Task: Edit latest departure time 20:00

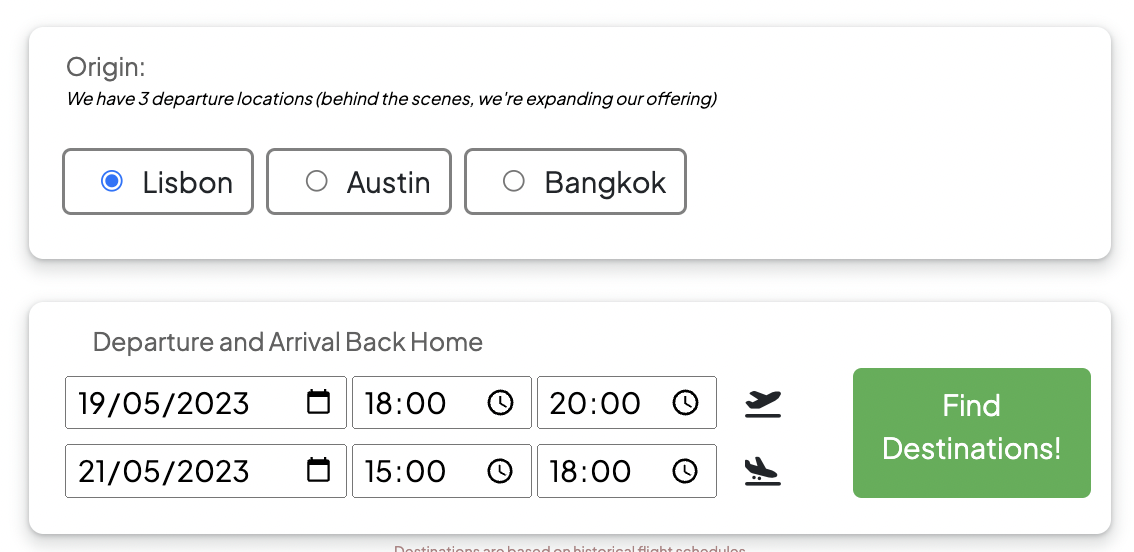Action: point(627,402)
